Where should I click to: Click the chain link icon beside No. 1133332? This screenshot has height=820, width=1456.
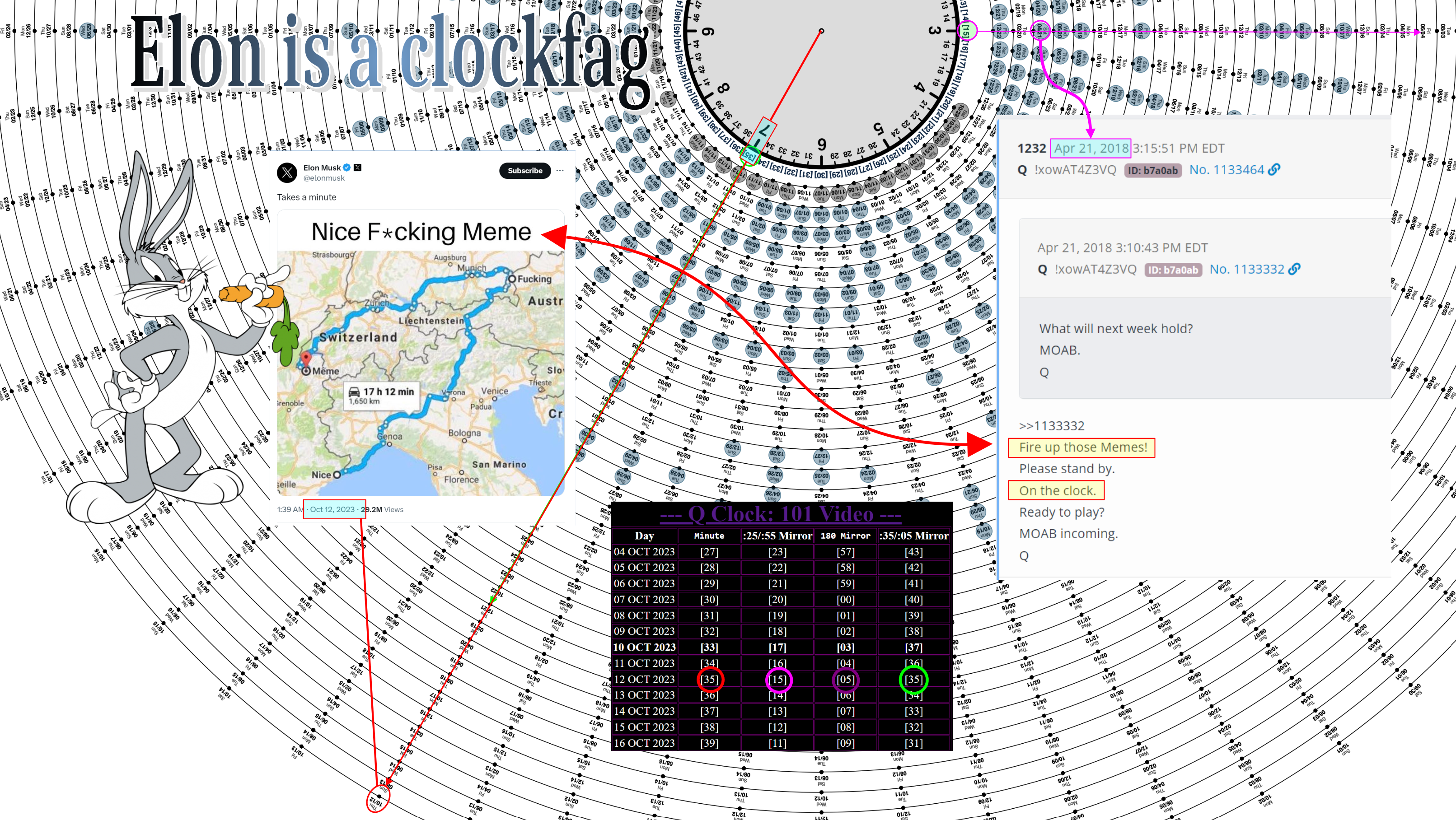[1294, 269]
